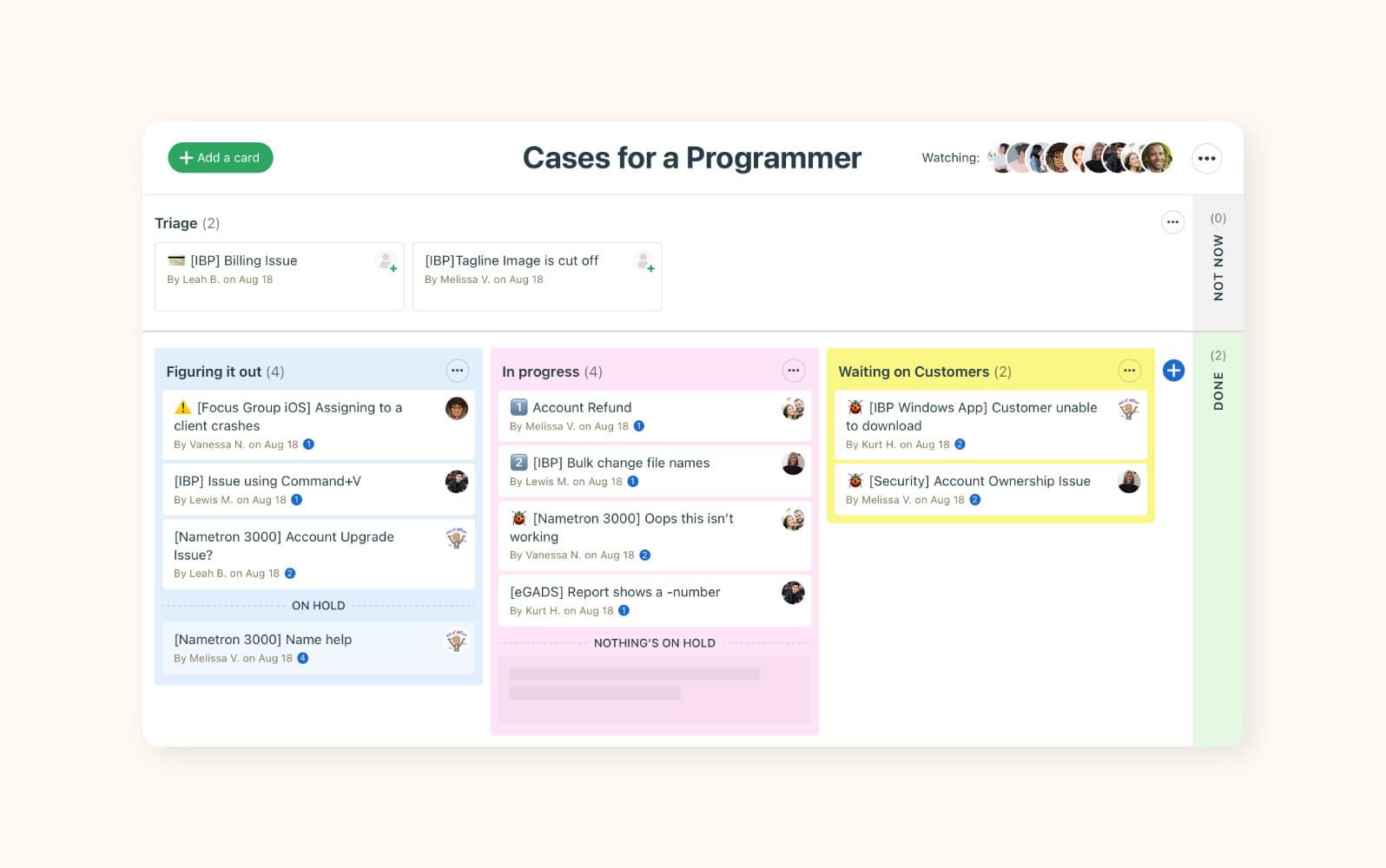Click assignee avatar on Account Upgrade card
The width and height of the screenshot is (1386, 868).
click(457, 538)
